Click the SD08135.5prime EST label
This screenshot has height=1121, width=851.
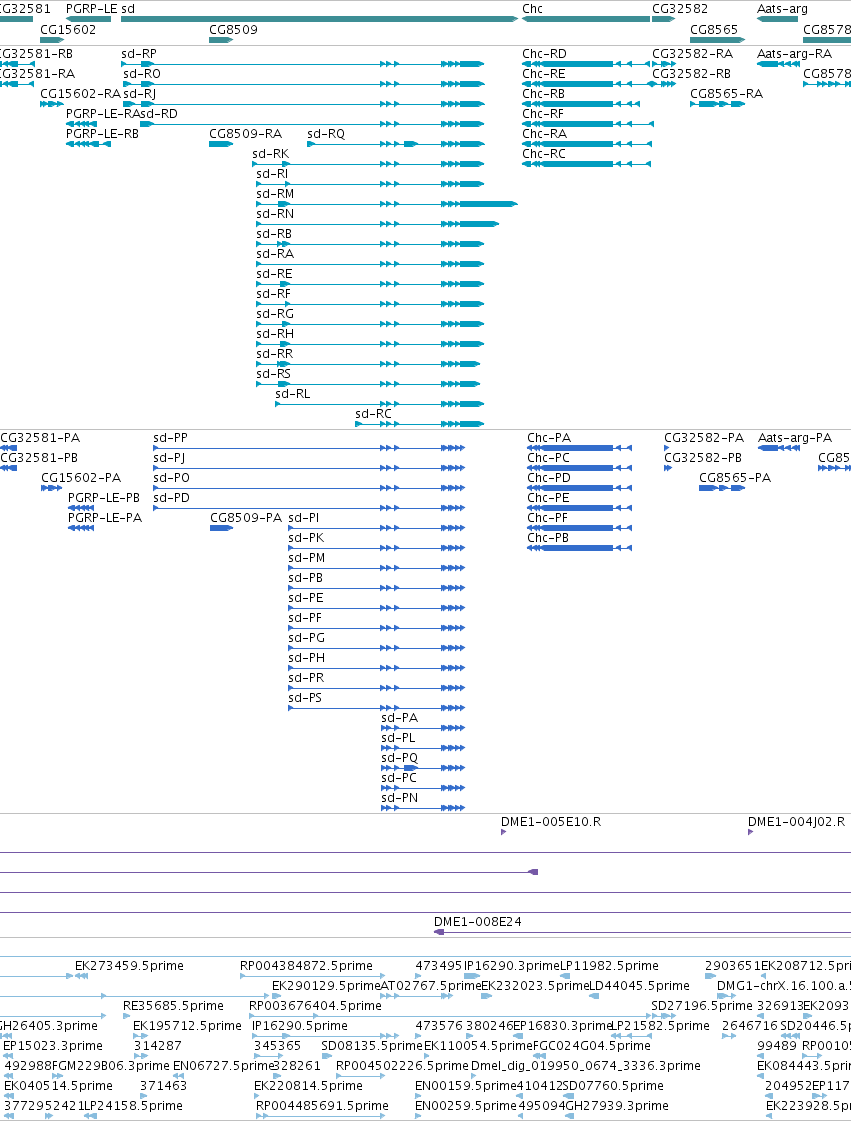[372, 1046]
